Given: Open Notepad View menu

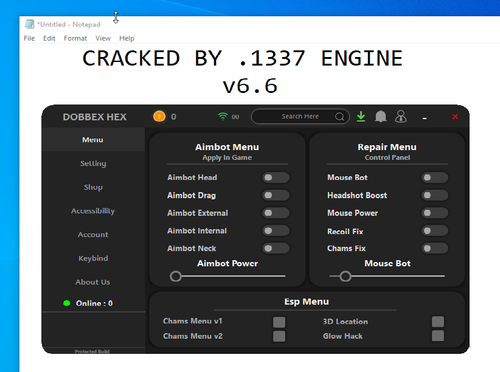Looking at the screenshot, I should click(103, 38).
